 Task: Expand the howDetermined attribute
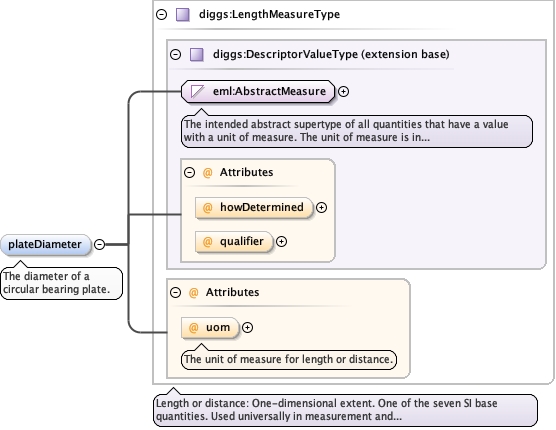pyautogui.click(x=321, y=207)
